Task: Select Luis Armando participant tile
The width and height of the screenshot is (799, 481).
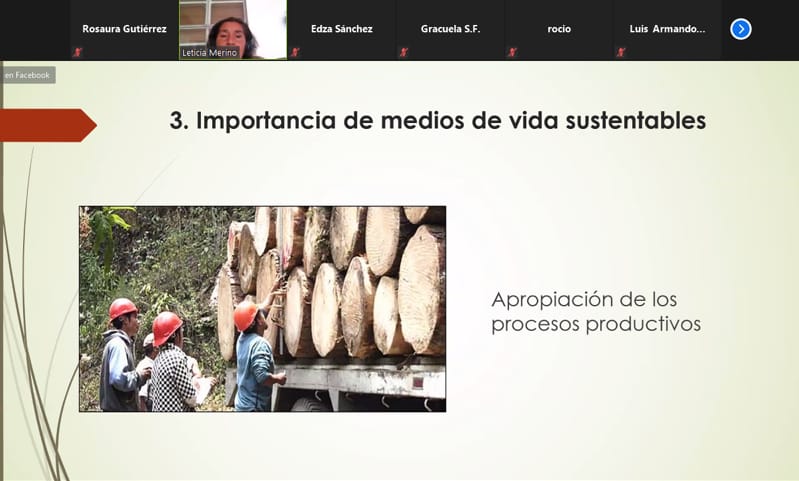Action: click(667, 29)
